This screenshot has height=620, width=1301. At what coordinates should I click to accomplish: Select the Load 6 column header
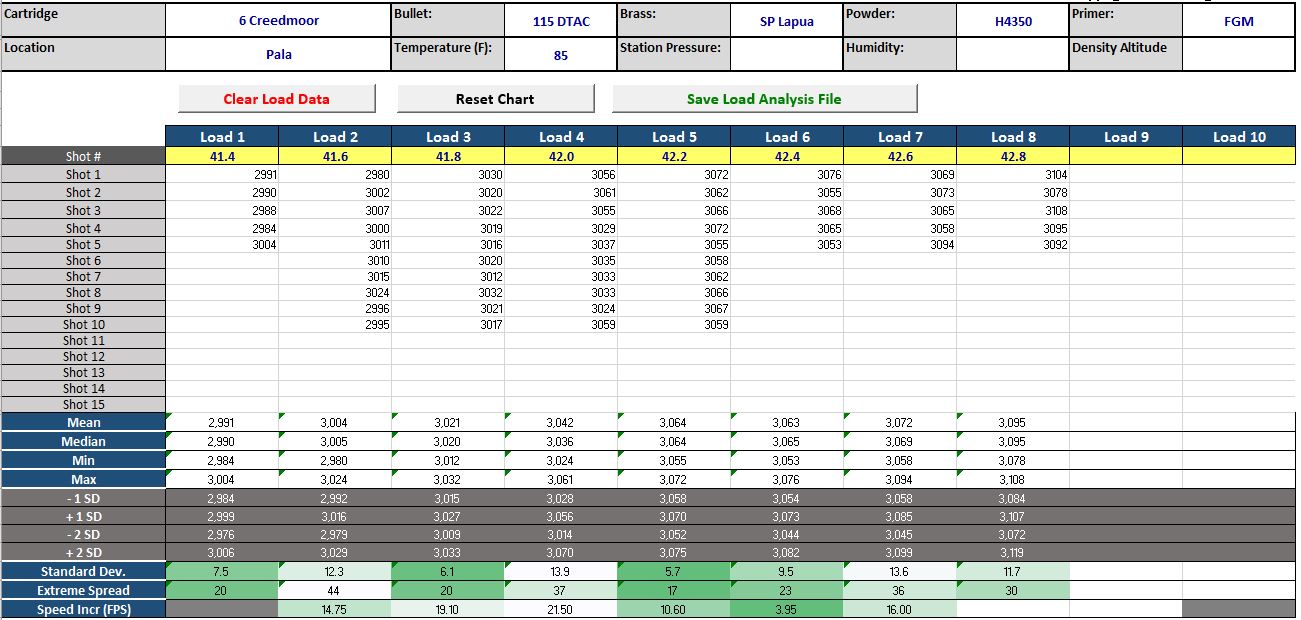(787, 137)
